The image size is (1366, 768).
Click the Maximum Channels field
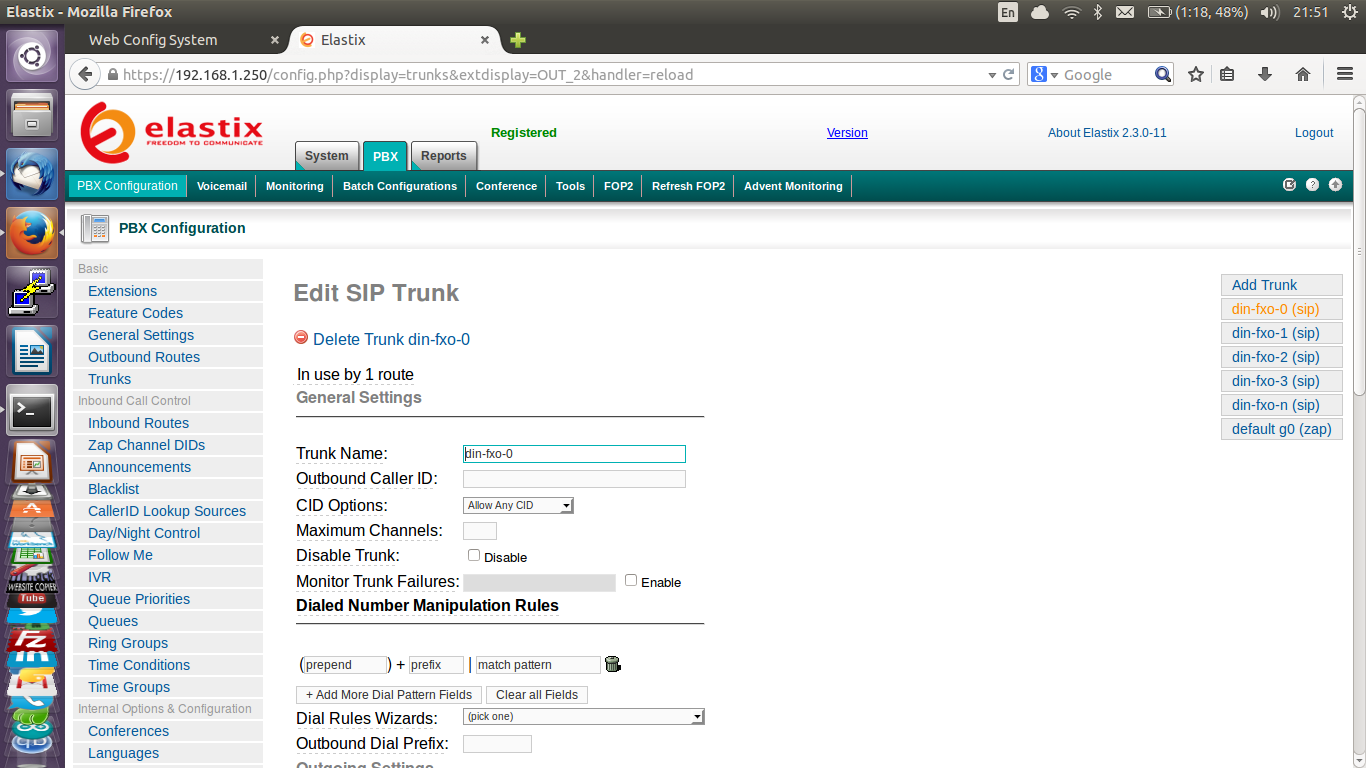pyautogui.click(x=480, y=530)
